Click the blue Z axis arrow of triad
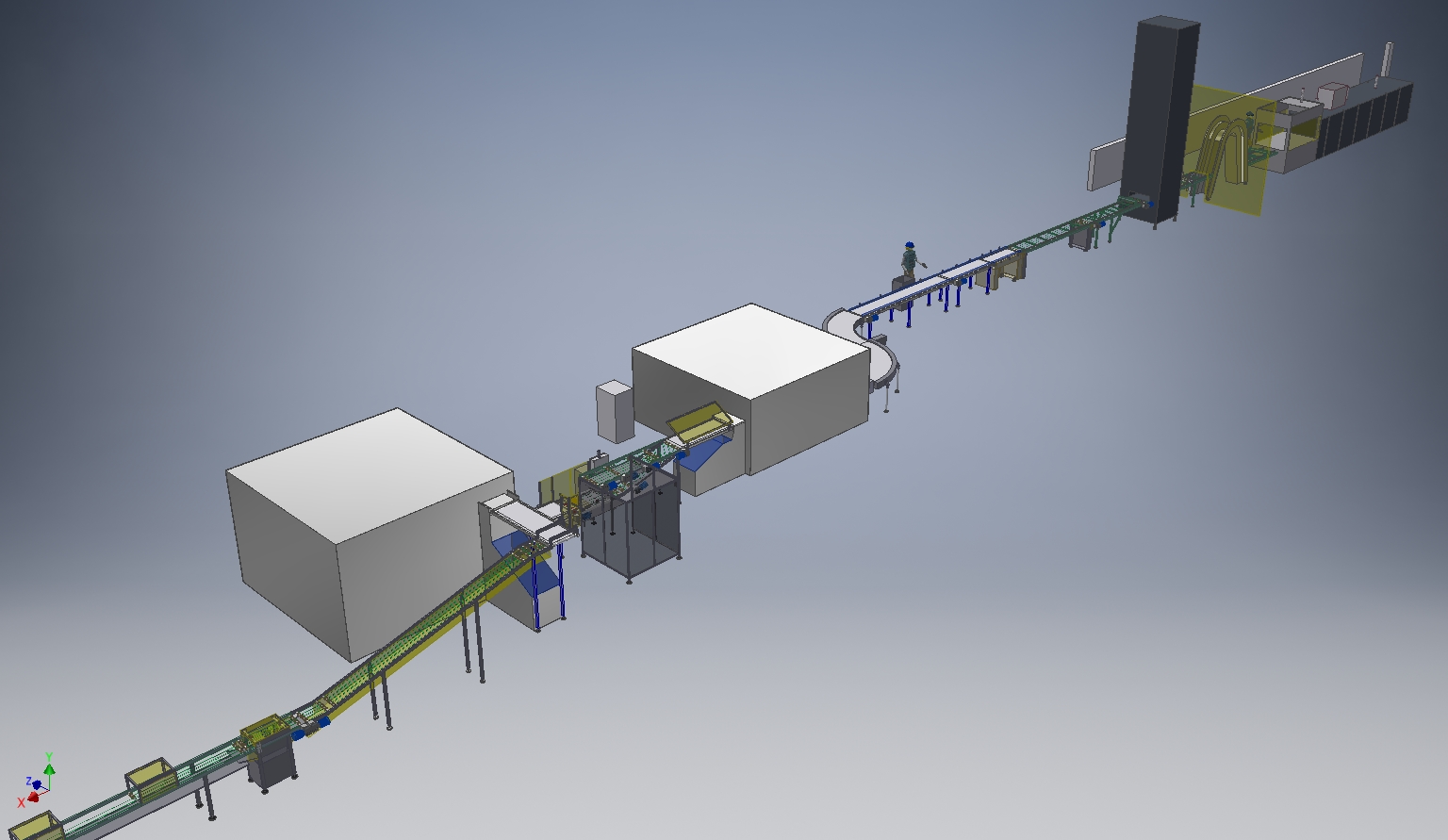1448x840 pixels. (37, 784)
